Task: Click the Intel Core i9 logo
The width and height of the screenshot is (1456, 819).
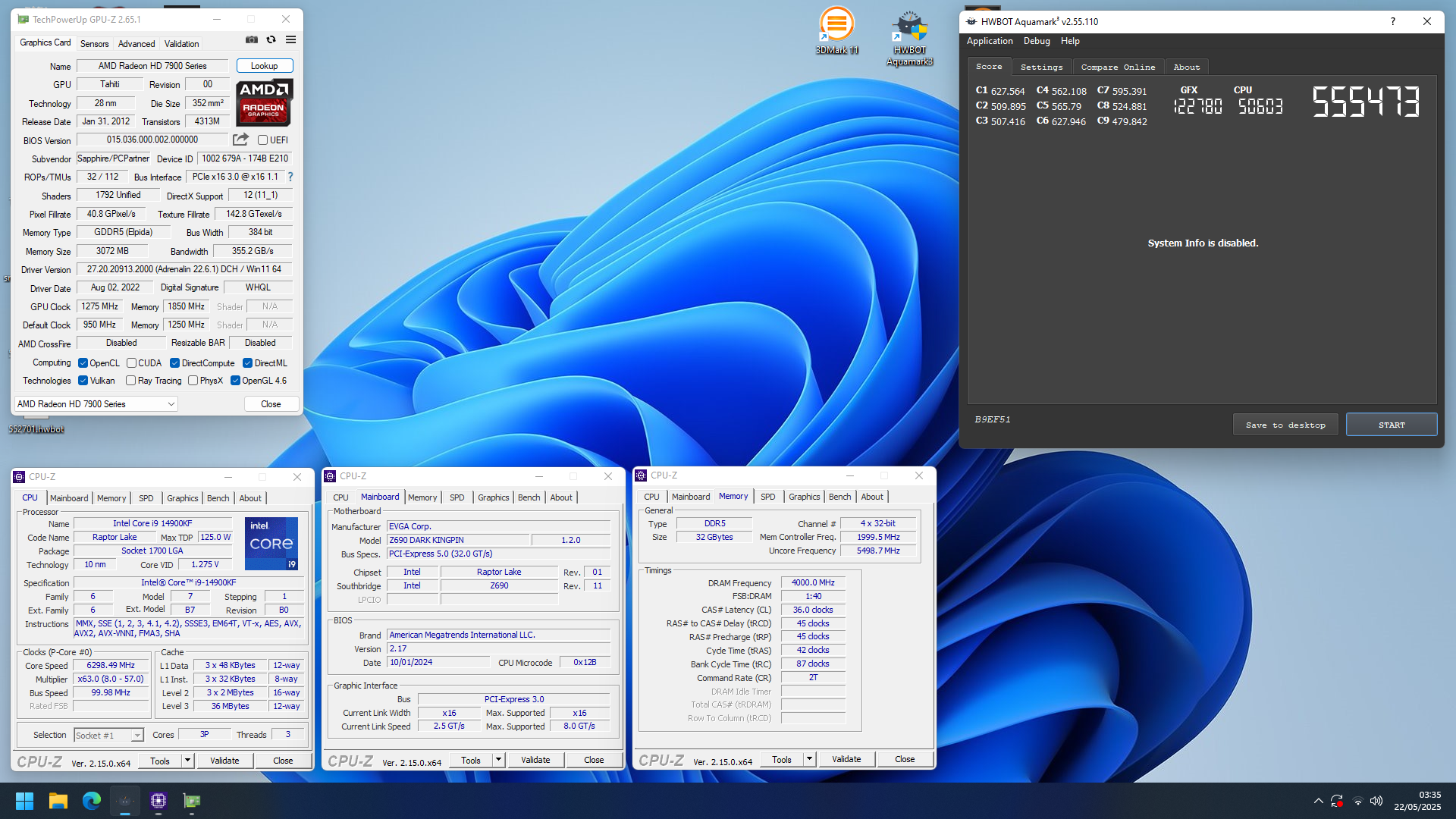Action: [271, 544]
